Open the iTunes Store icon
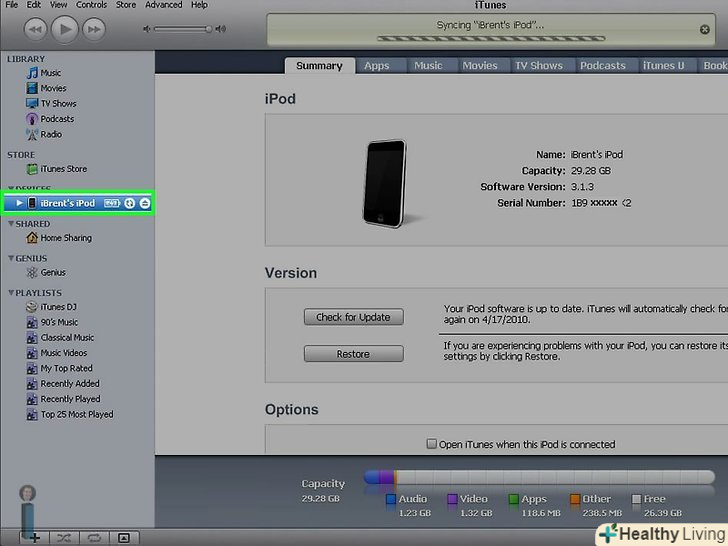 coord(32,169)
